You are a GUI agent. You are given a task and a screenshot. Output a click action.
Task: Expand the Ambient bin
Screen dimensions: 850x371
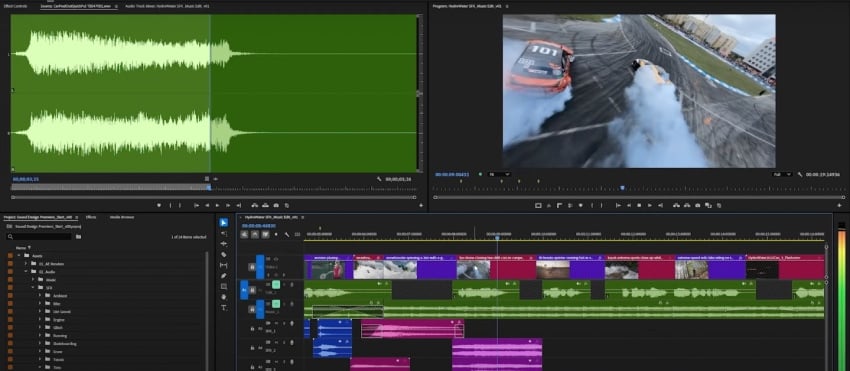click(40, 296)
